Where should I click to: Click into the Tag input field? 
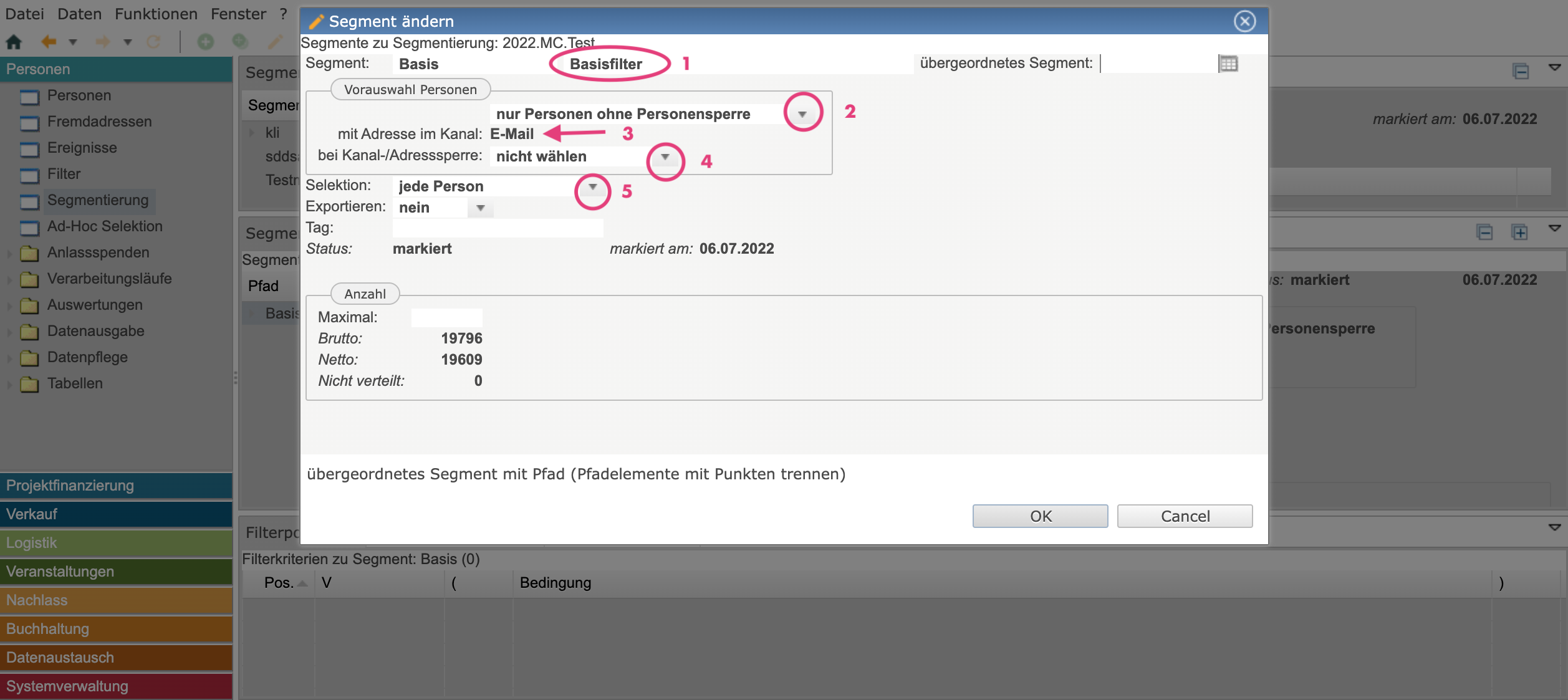click(498, 228)
